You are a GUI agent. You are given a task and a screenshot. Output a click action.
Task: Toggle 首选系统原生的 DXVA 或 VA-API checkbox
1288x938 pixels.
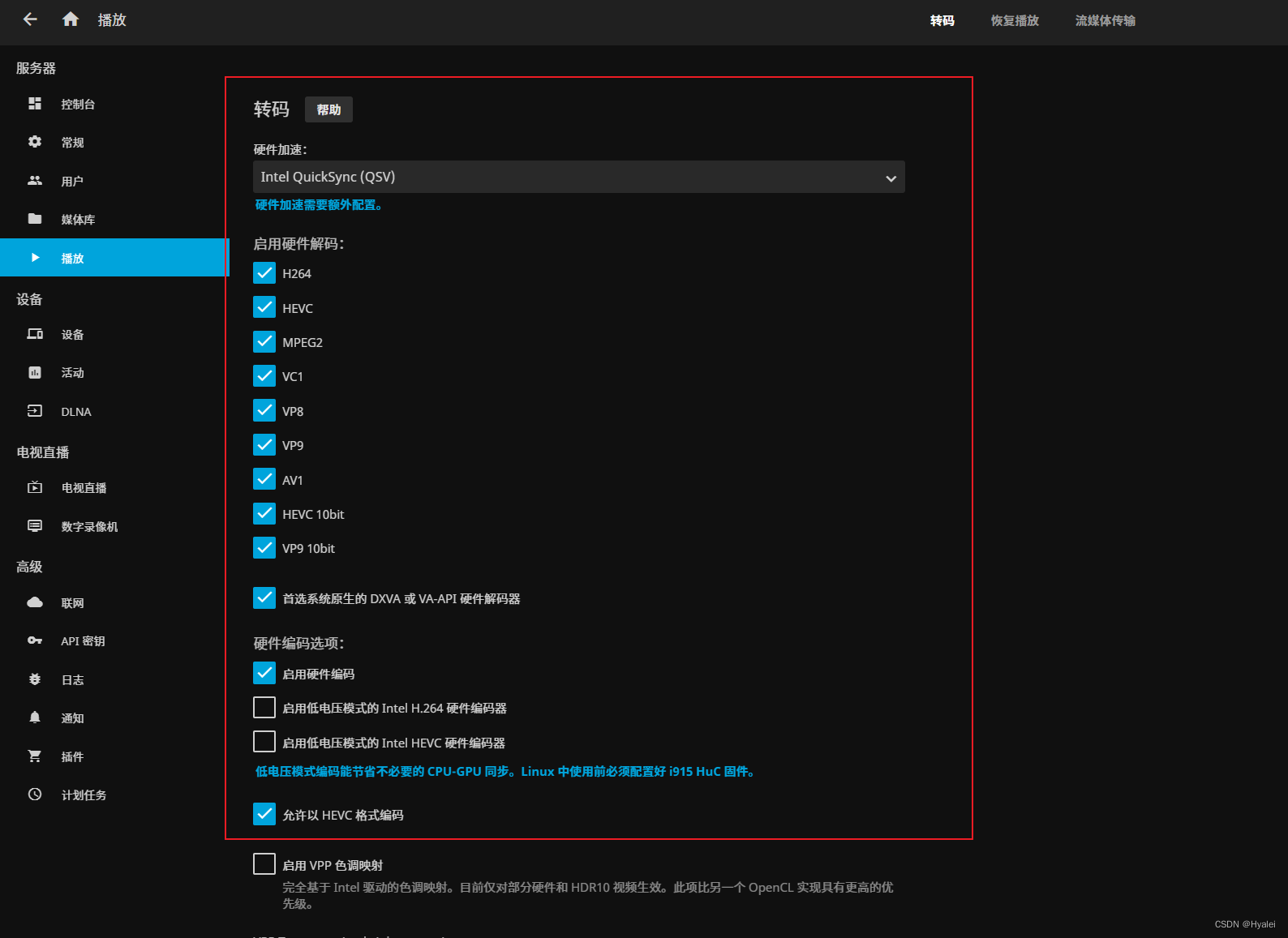click(264, 598)
